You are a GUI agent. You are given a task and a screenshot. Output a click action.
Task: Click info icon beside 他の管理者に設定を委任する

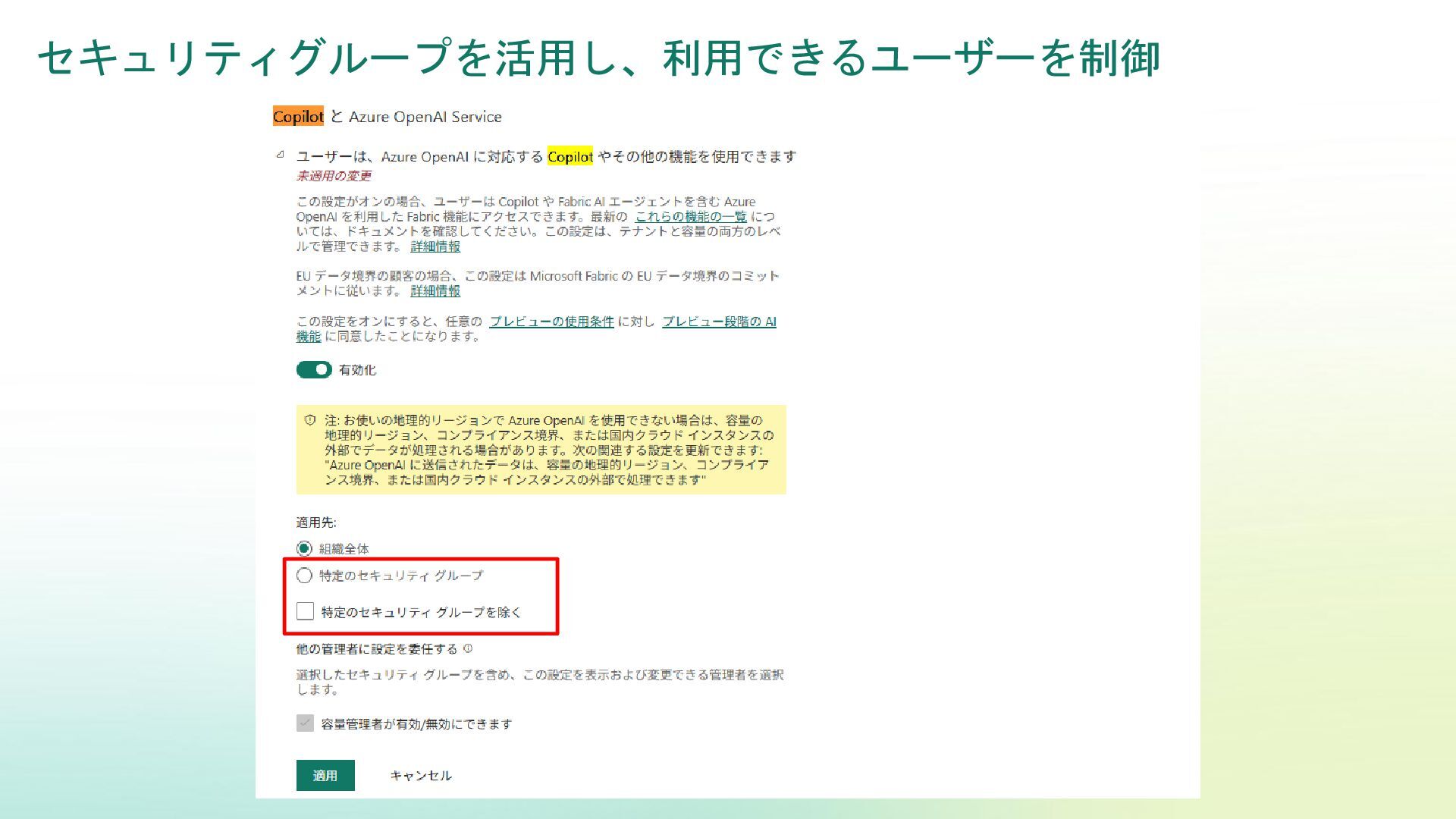tap(468, 648)
